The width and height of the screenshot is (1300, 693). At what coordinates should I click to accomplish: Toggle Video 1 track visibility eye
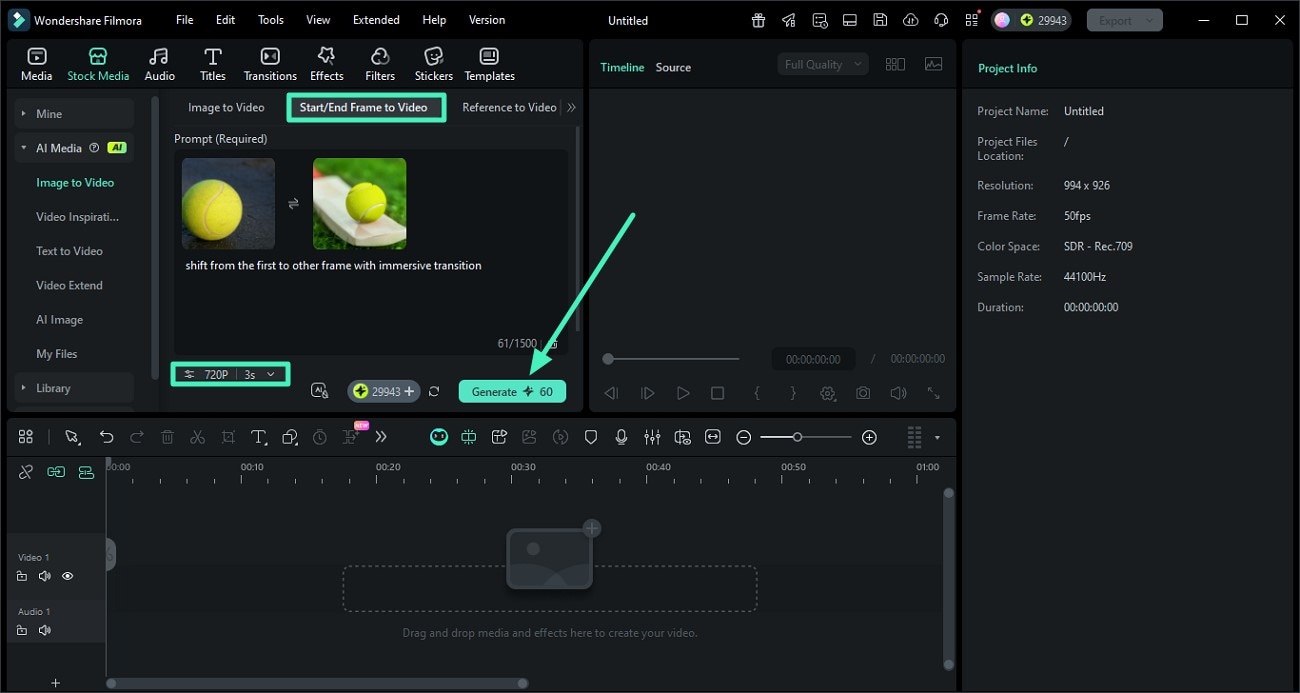(x=68, y=576)
